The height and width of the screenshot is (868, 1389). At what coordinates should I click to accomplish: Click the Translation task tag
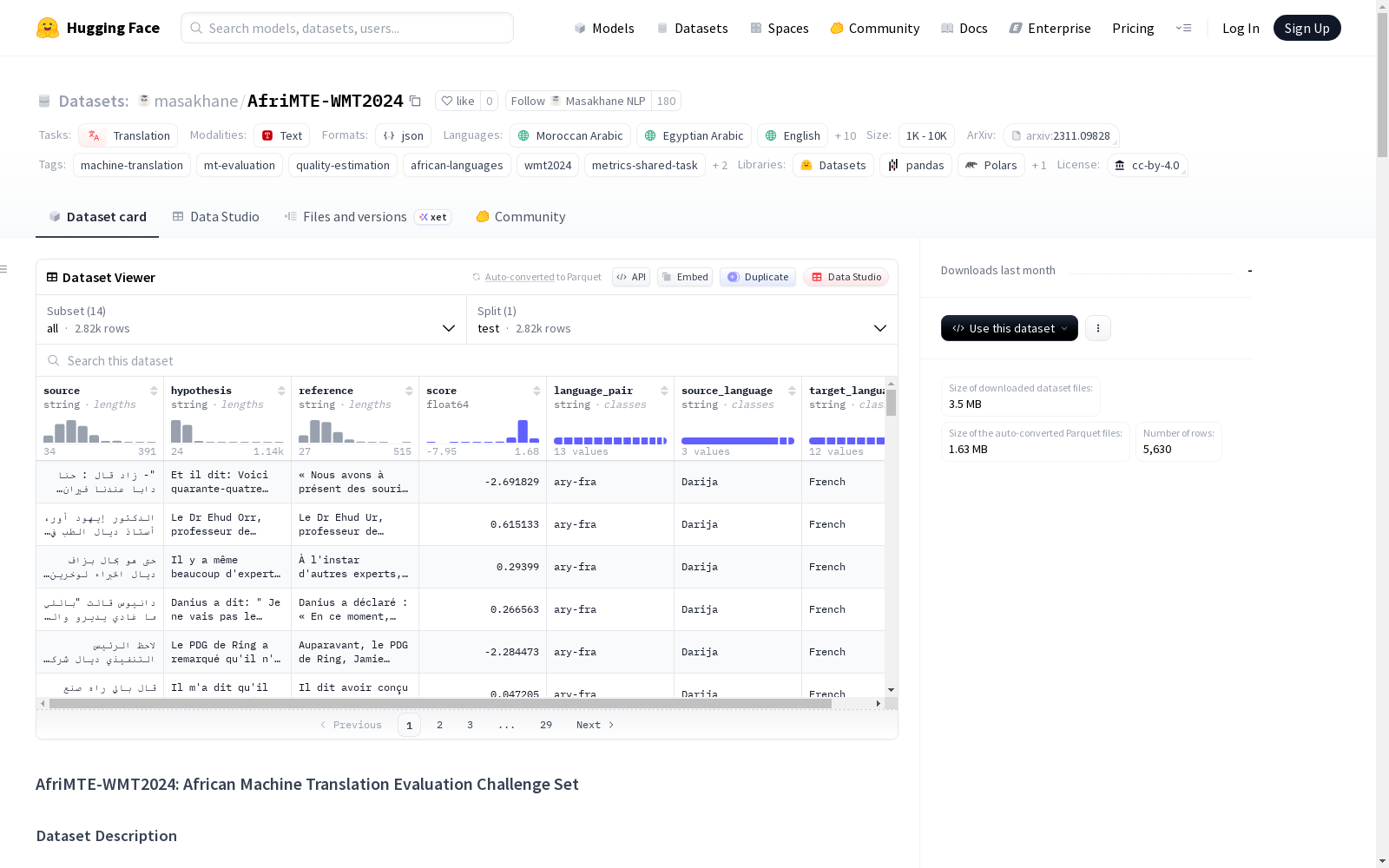(x=128, y=135)
